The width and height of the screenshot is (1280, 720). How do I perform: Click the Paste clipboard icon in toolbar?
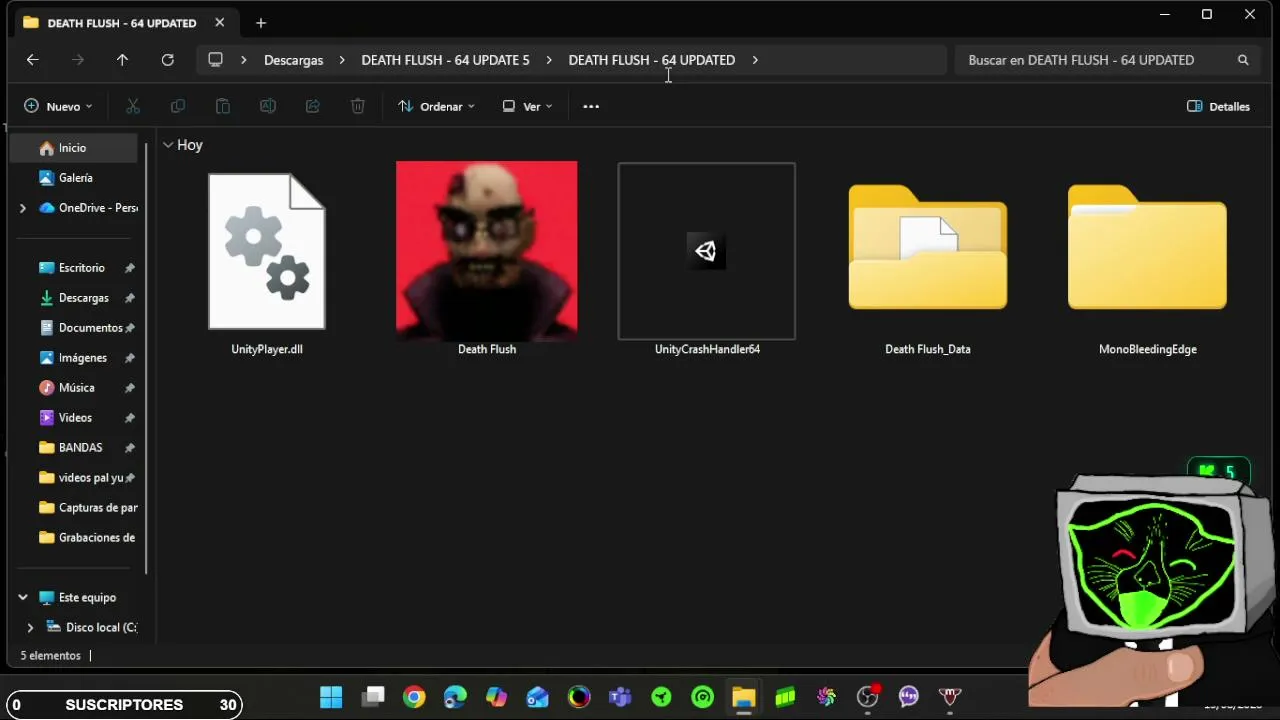[223, 106]
